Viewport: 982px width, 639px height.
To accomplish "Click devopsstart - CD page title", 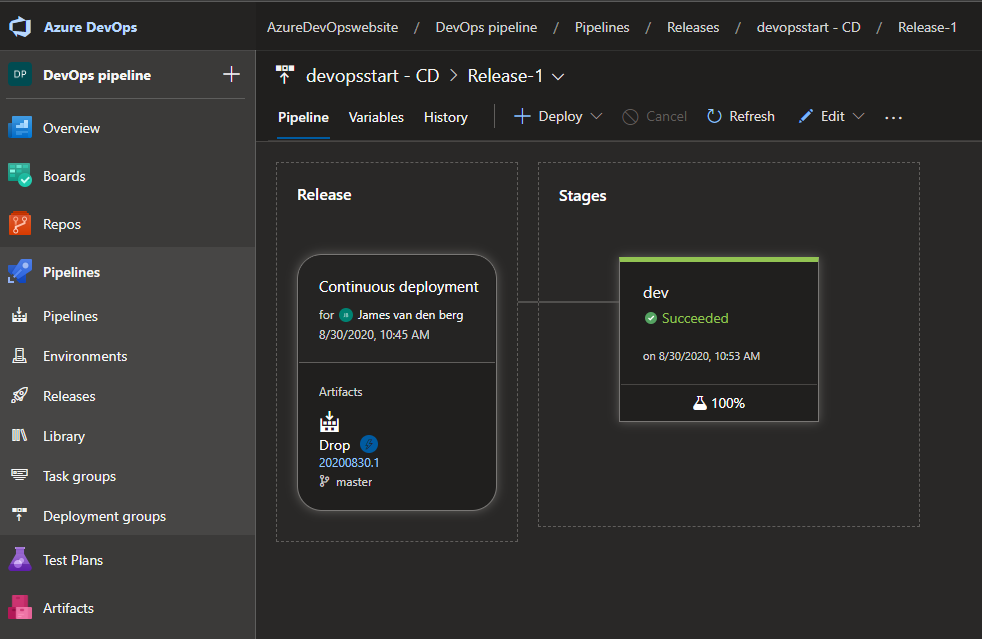I will tap(372, 76).
